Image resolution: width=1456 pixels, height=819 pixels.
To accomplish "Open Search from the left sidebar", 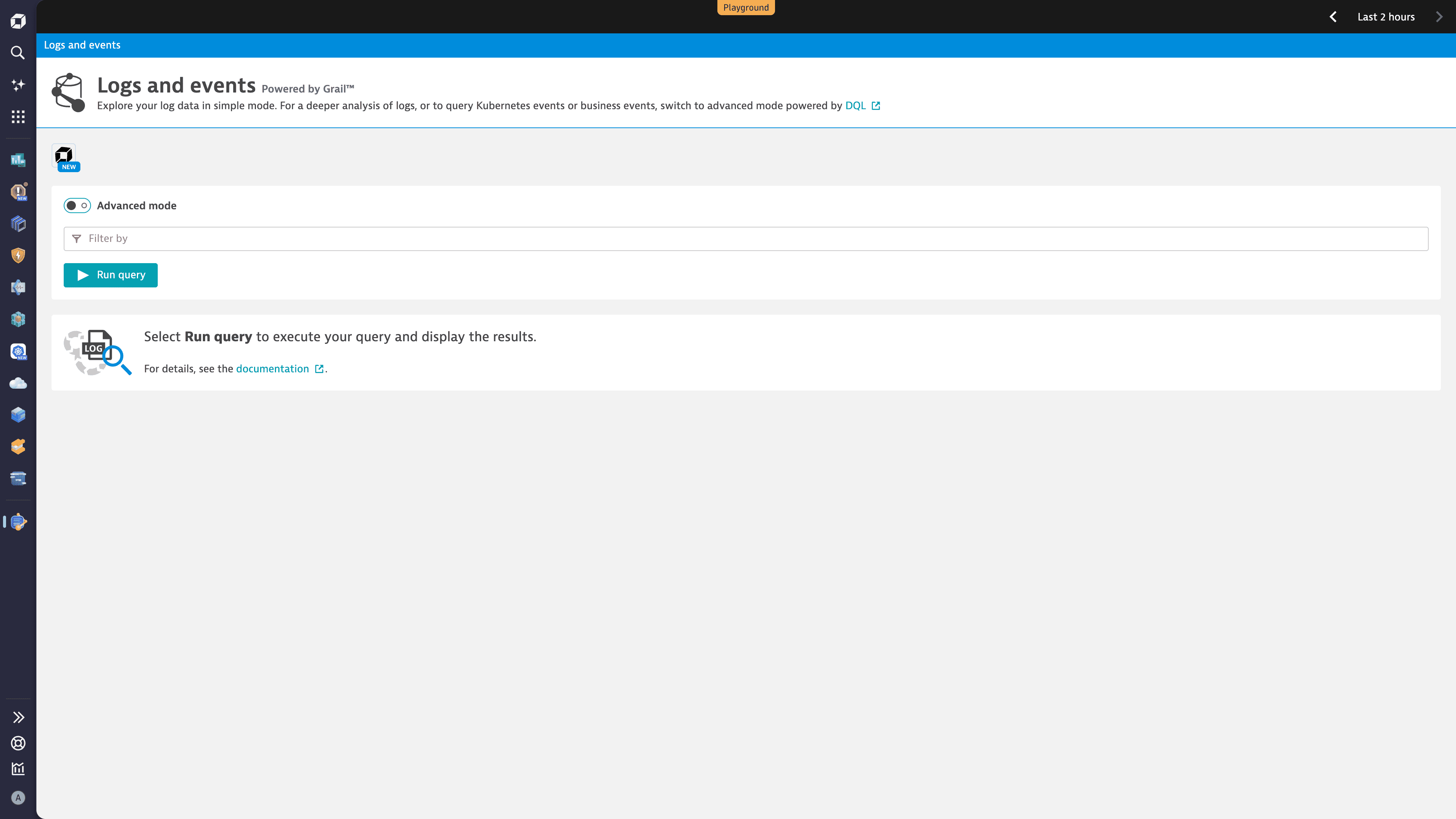I will pyautogui.click(x=17, y=53).
